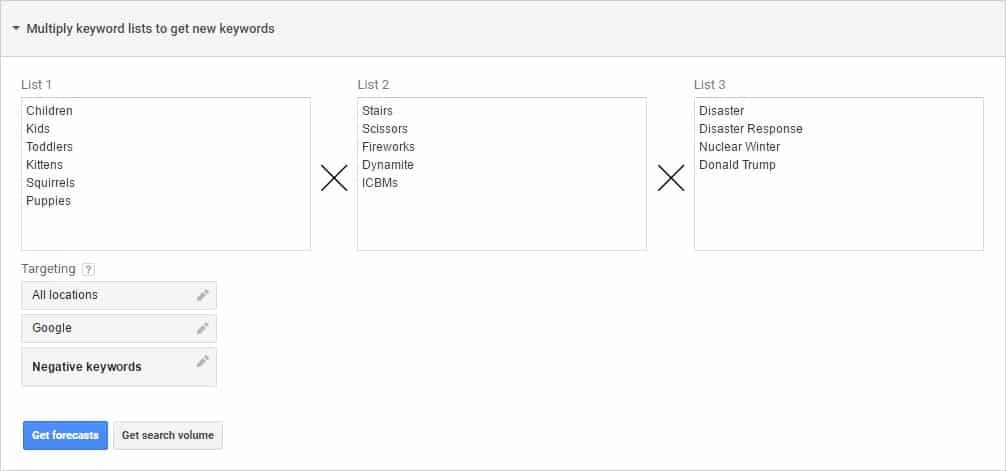Click the X multiplier between List 1 and List 2
Screen dimensions: 1006x471
334,178
